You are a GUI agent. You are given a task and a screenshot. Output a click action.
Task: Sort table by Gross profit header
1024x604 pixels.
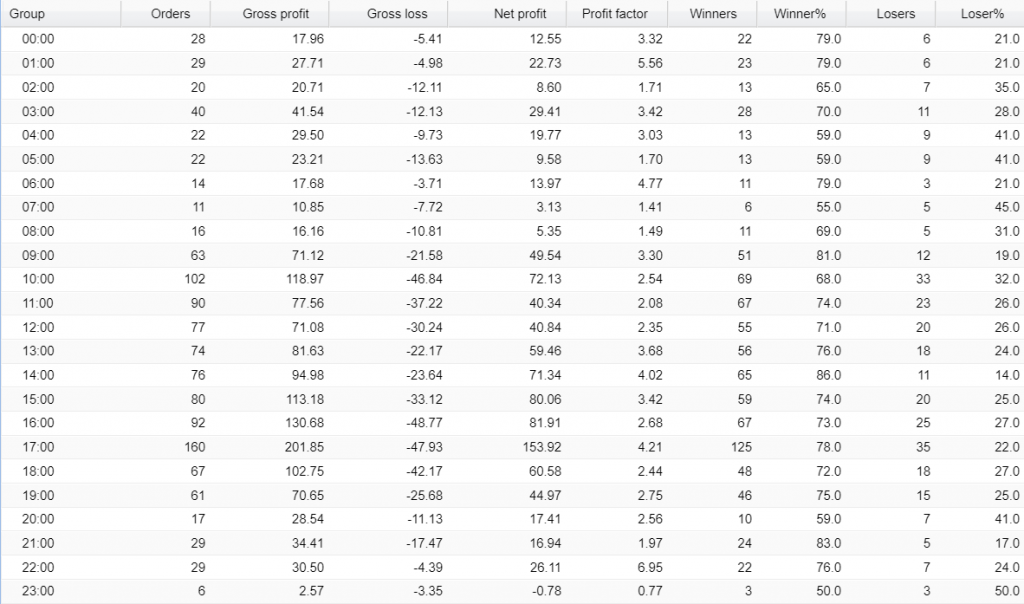pos(275,14)
